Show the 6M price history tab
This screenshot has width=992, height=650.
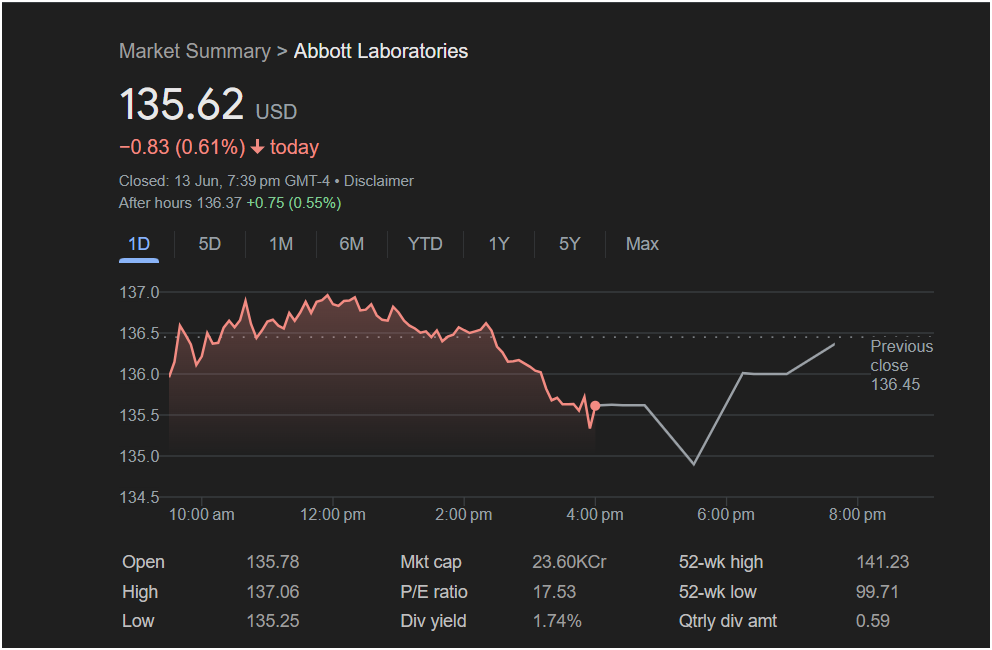(x=351, y=244)
